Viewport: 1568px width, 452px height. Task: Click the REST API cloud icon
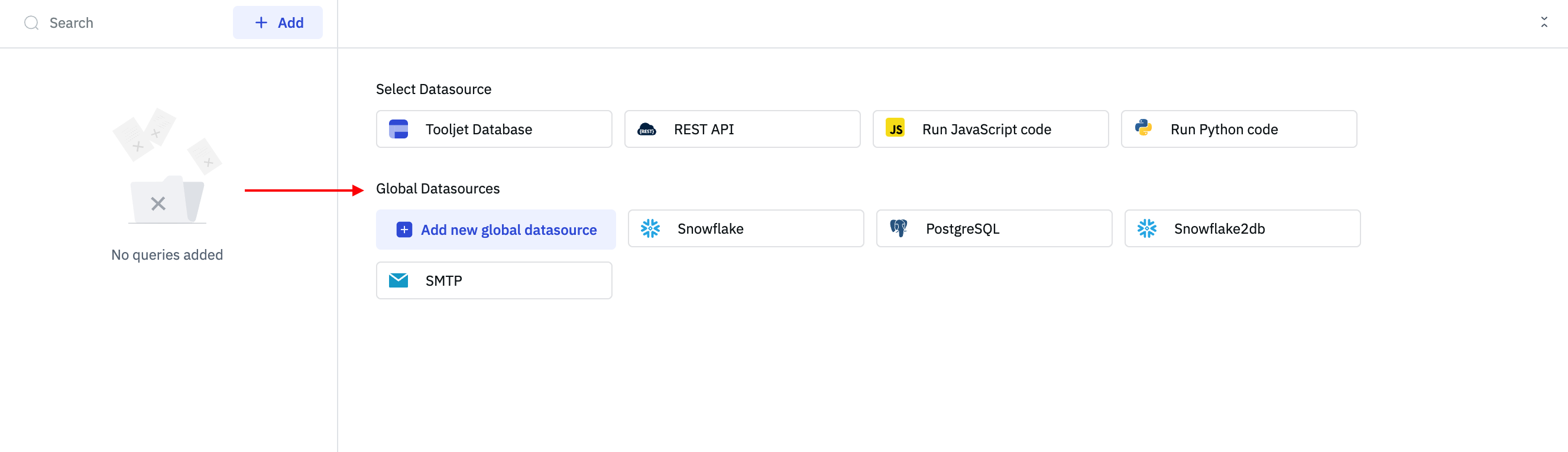(x=646, y=129)
